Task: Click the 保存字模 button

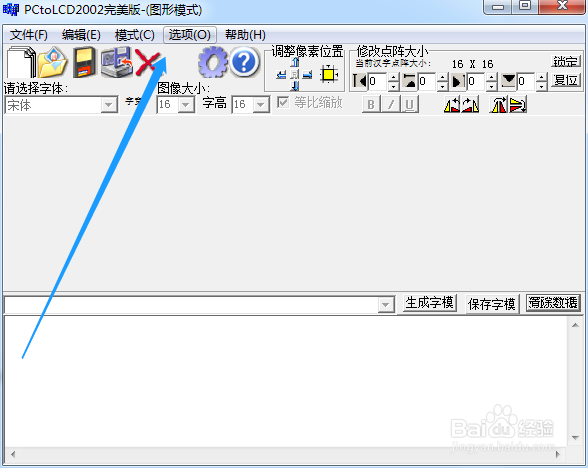Action: 492,304
